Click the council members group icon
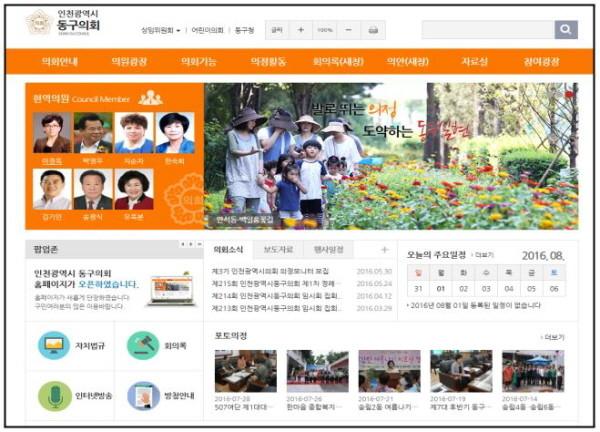600x432 pixels. (x=150, y=98)
